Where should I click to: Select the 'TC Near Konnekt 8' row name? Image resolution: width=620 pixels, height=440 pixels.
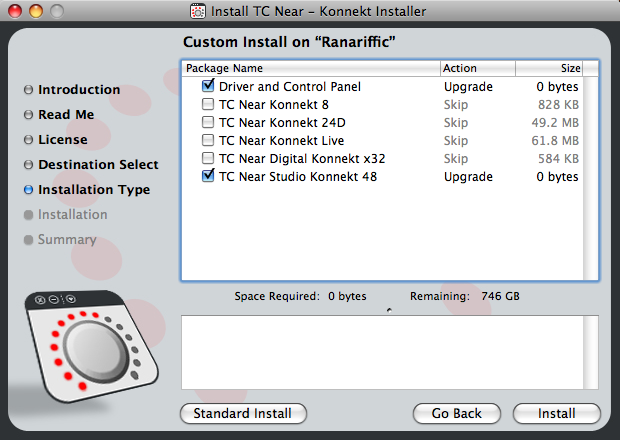(274, 105)
